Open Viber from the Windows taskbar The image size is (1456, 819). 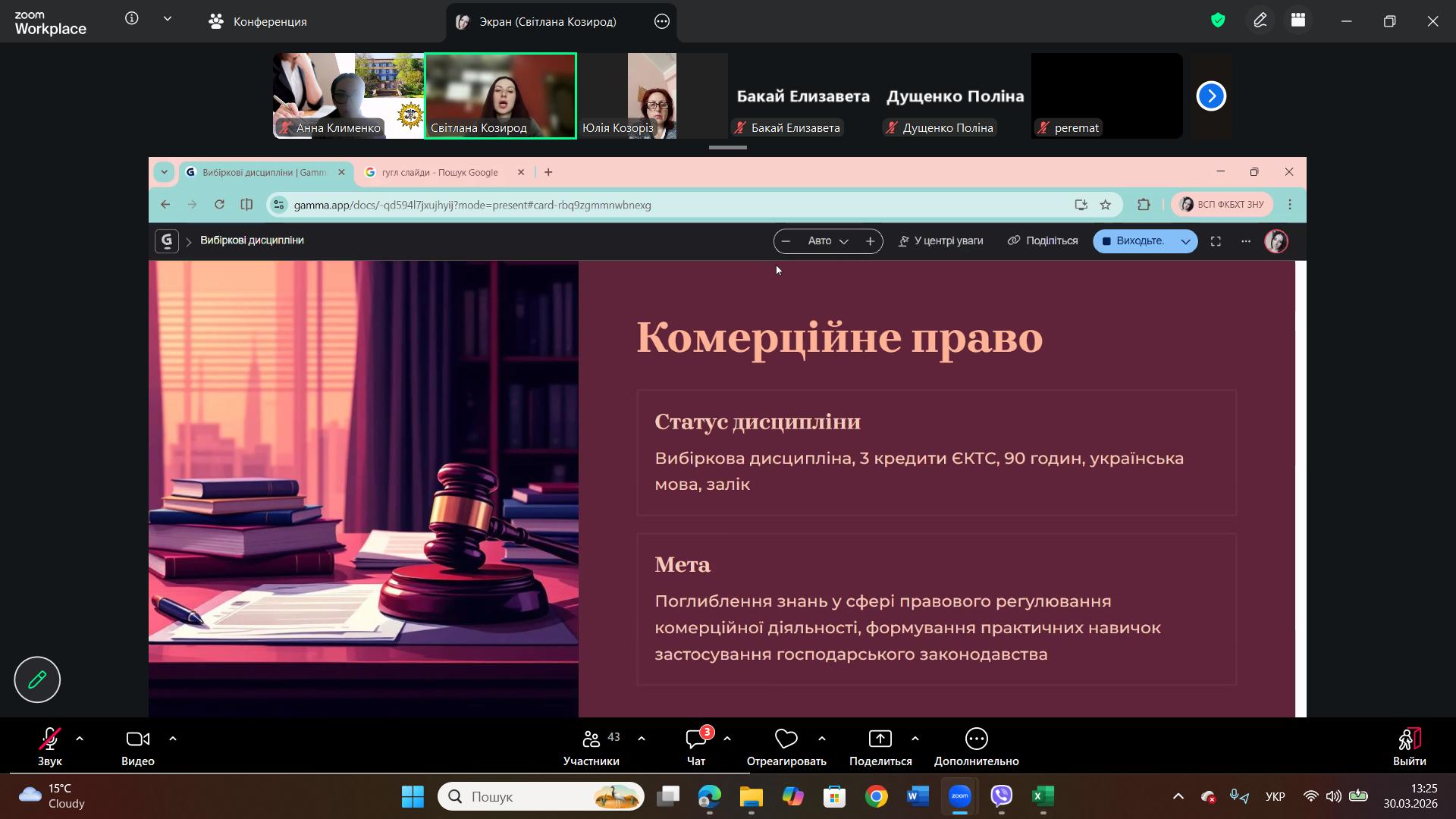point(1002,796)
